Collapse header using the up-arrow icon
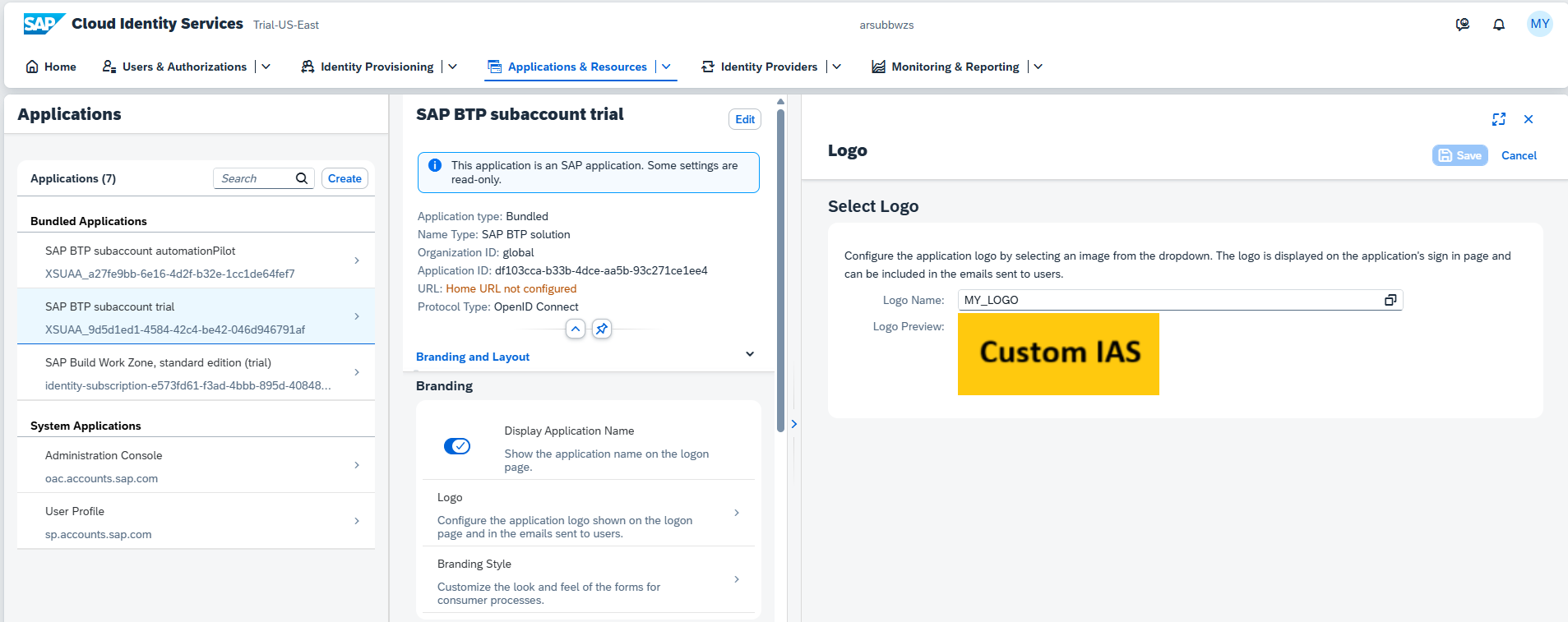This screenshot has width=1568, height=622. [x=576, y=329]
